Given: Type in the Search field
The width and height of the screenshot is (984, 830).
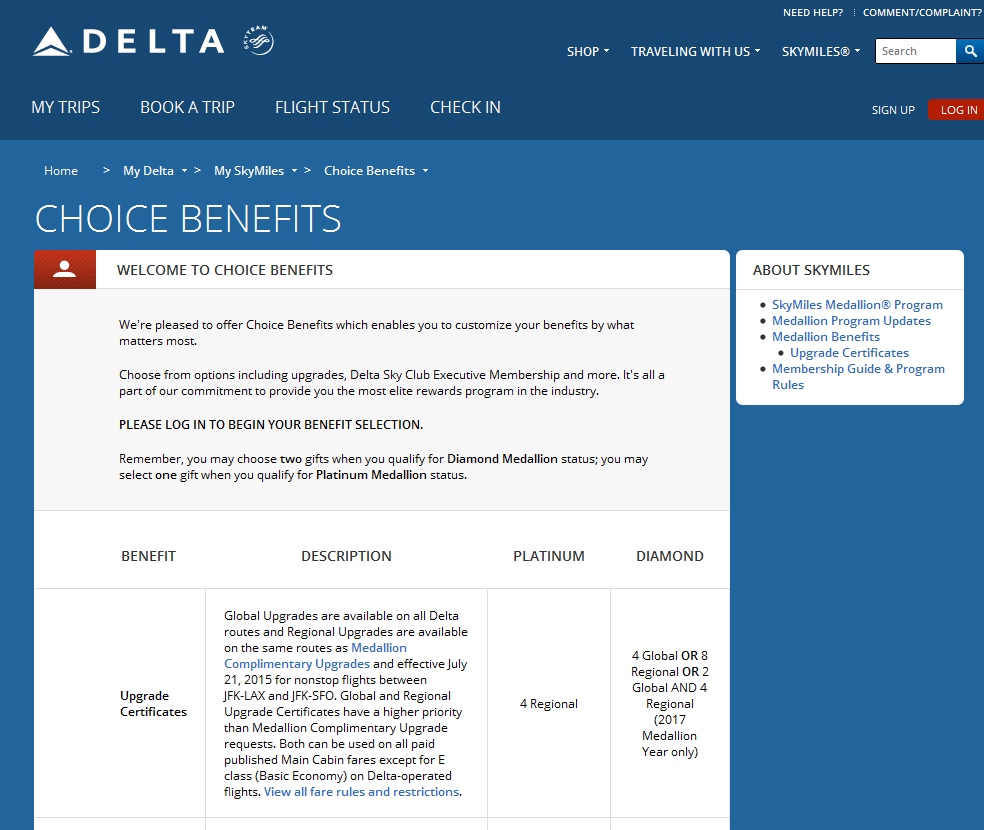Looking at the screenshot, I should click(915, 51).
